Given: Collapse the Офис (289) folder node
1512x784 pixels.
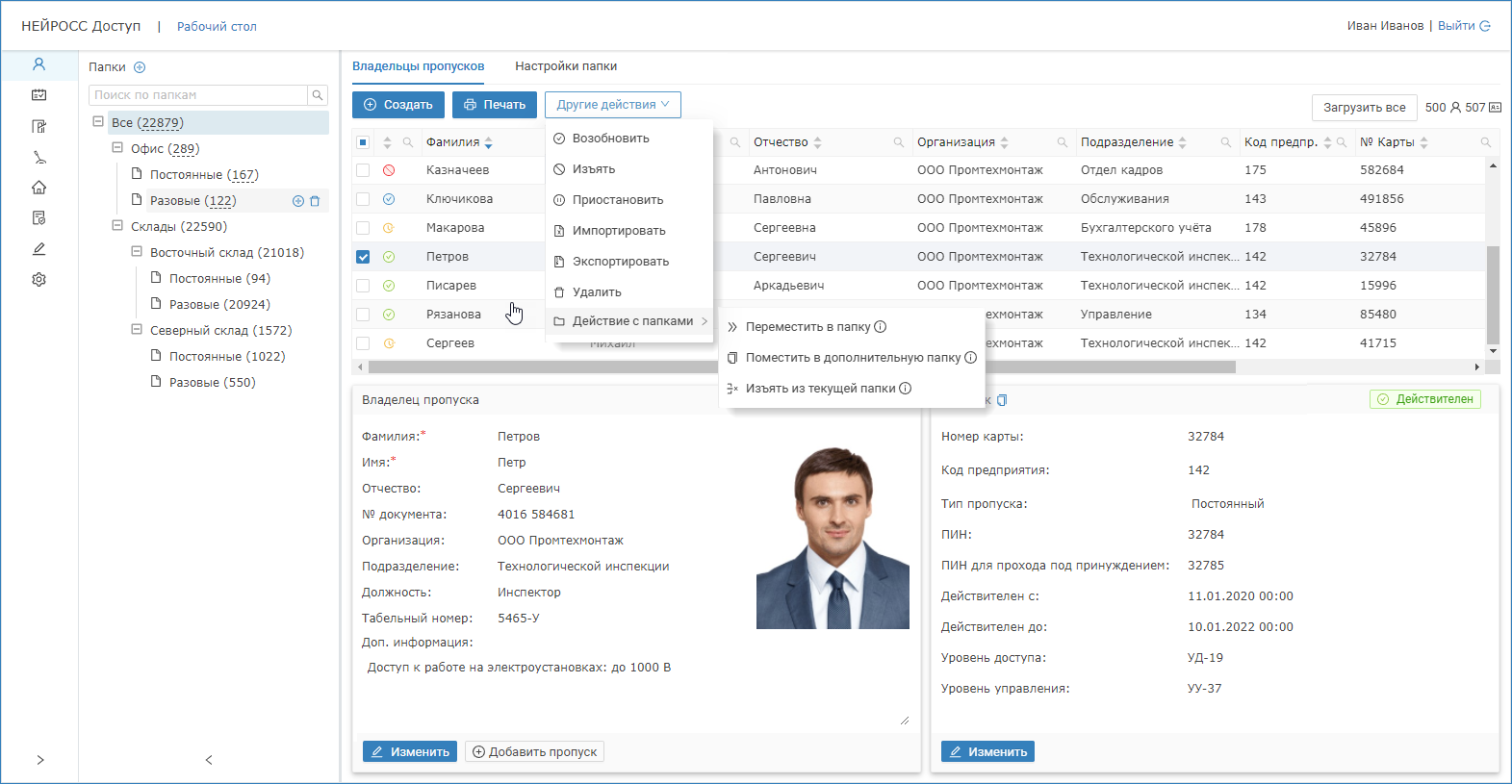Looking at the screenshot, I should (x=117, y=148).
